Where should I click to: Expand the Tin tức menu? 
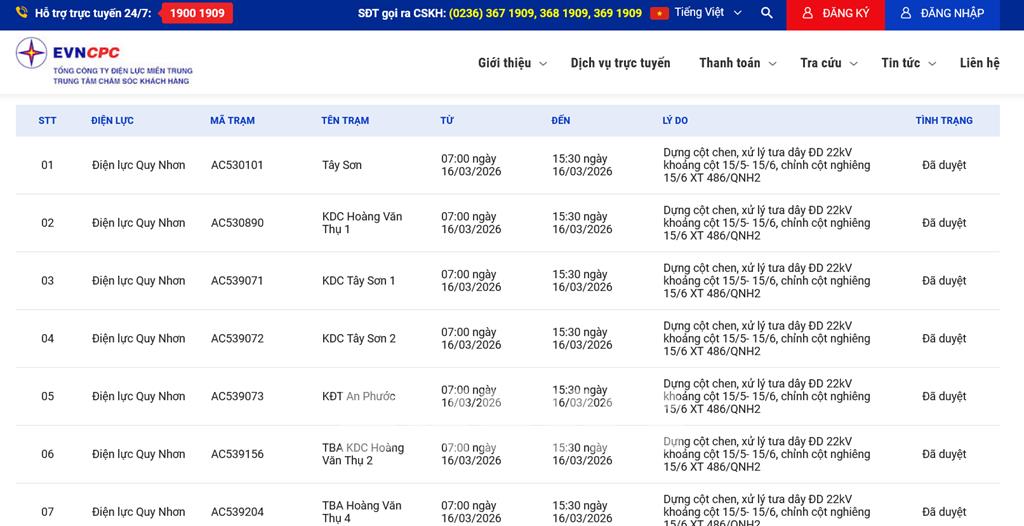point(908,63)
